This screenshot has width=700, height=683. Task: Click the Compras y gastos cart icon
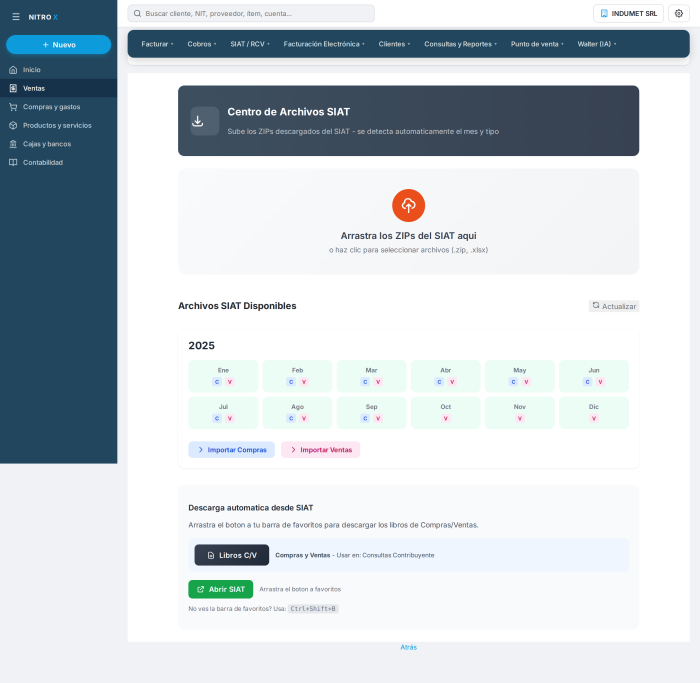pyautogui.click(x=13, y=107)
